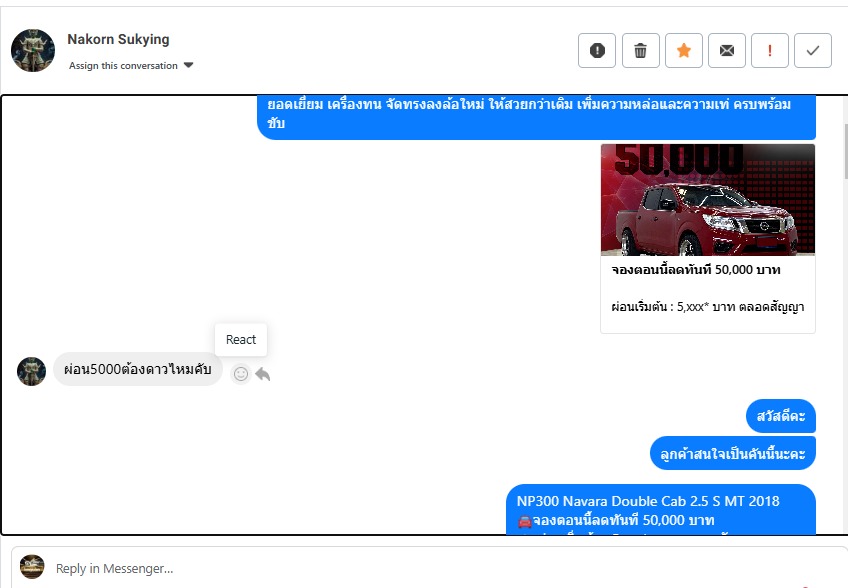The width and height of the screenshot is (848, 588).
Task: Open the red Navara pickup truck image
Action: (707, 200)
